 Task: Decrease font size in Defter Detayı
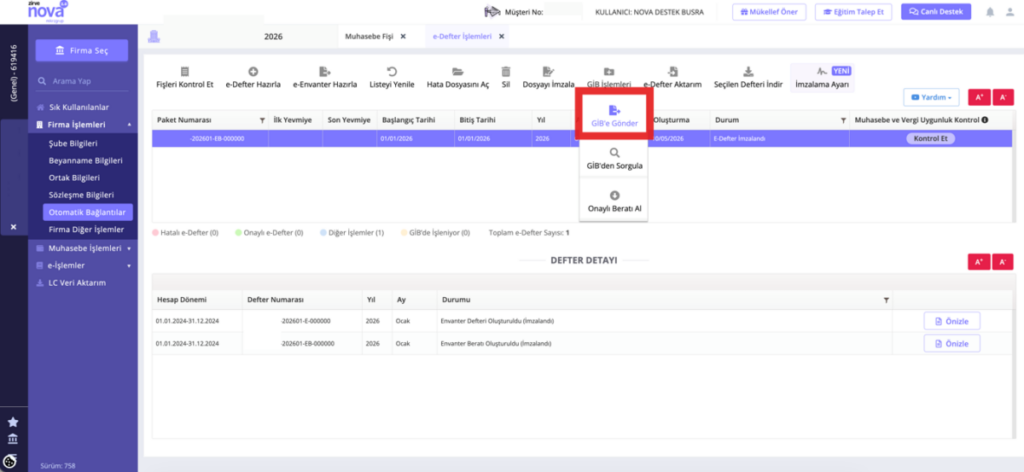click(x=1002, y=262)
